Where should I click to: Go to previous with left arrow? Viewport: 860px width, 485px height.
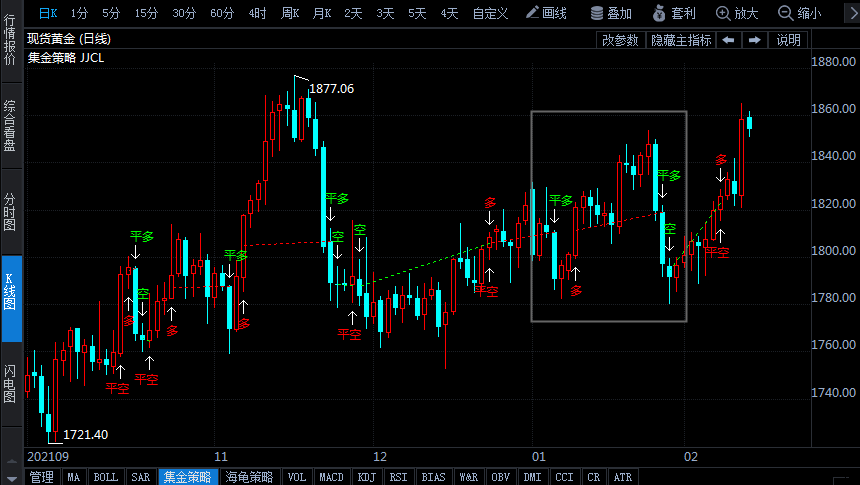tap(728, 40)
